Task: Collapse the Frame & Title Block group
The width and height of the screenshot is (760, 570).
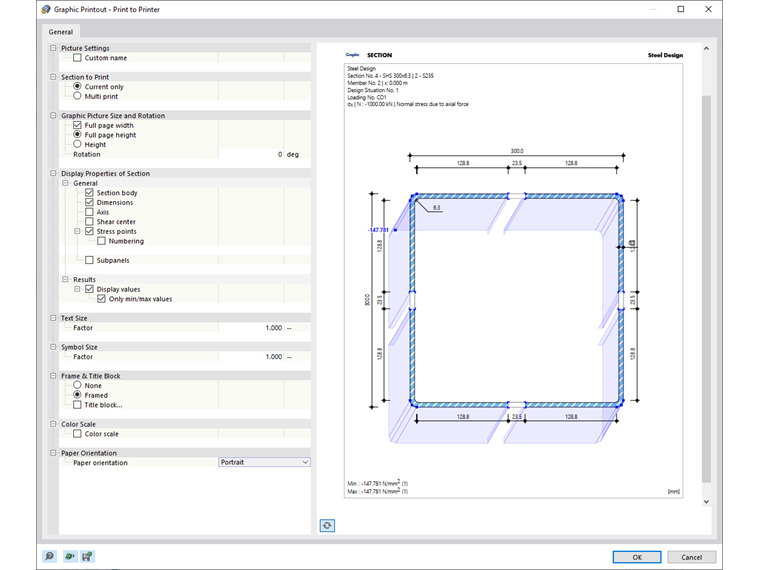Action: pos(53,376)
